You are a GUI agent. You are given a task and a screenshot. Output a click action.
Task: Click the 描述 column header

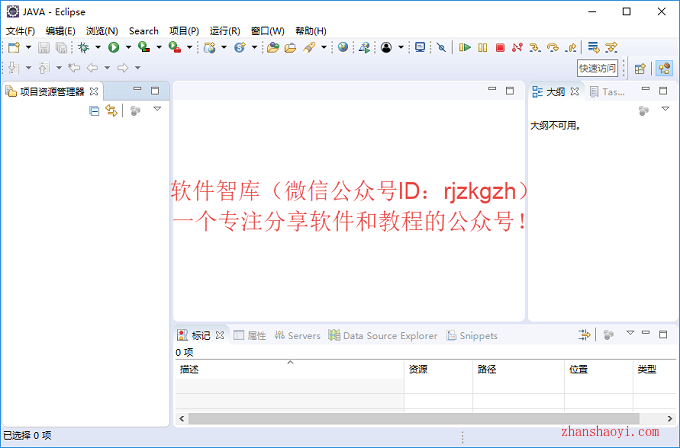pos(290,370)
